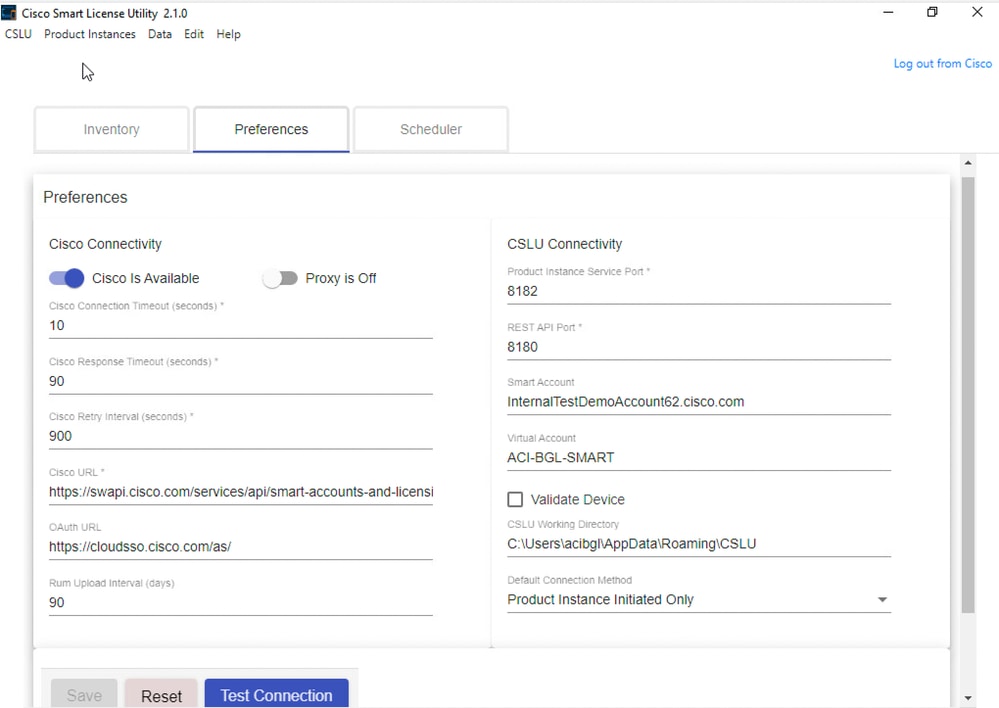Click the Test Connection button
This screenshot has height=708, width=999.
[277, 694]
